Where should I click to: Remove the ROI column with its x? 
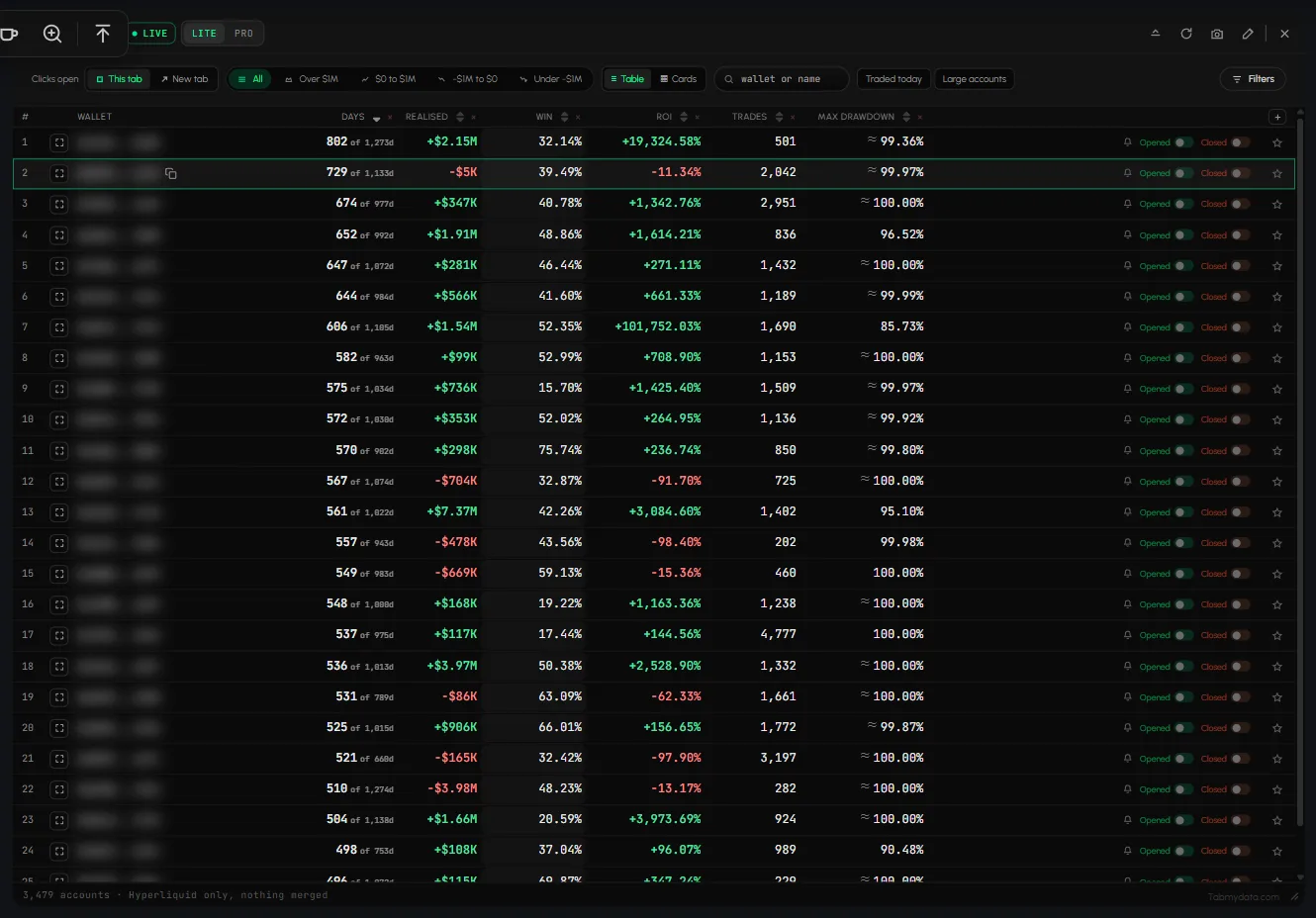698,117
